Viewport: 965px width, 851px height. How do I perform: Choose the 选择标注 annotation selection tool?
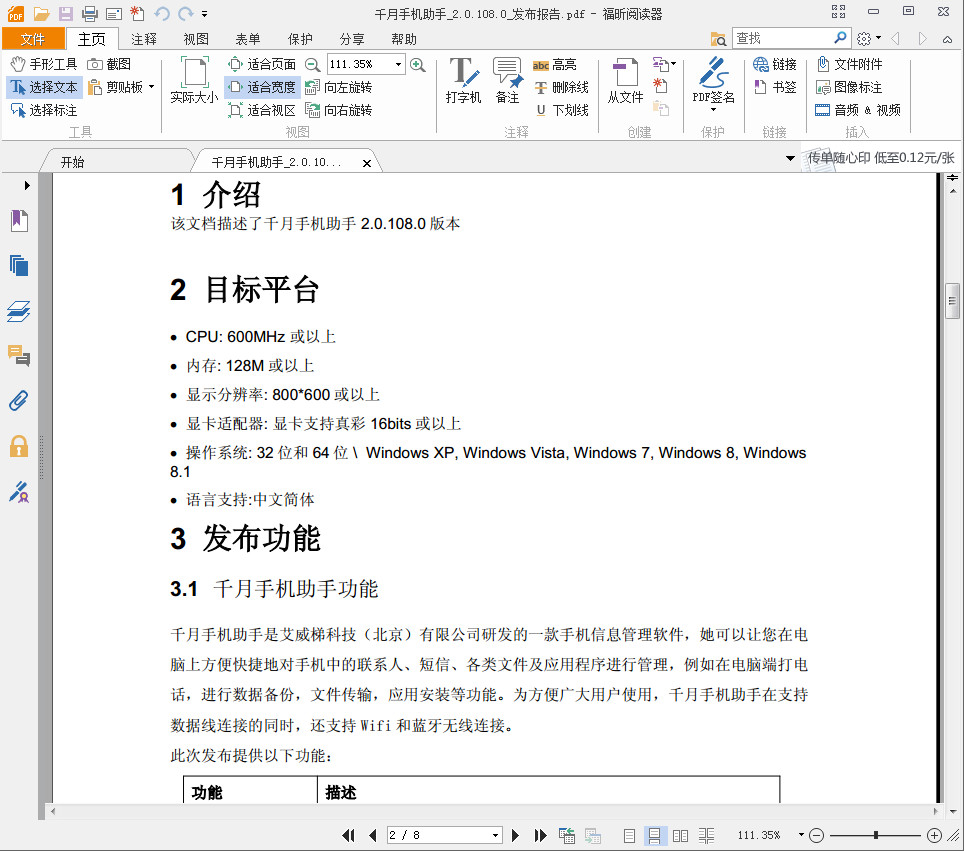[44, 110]
